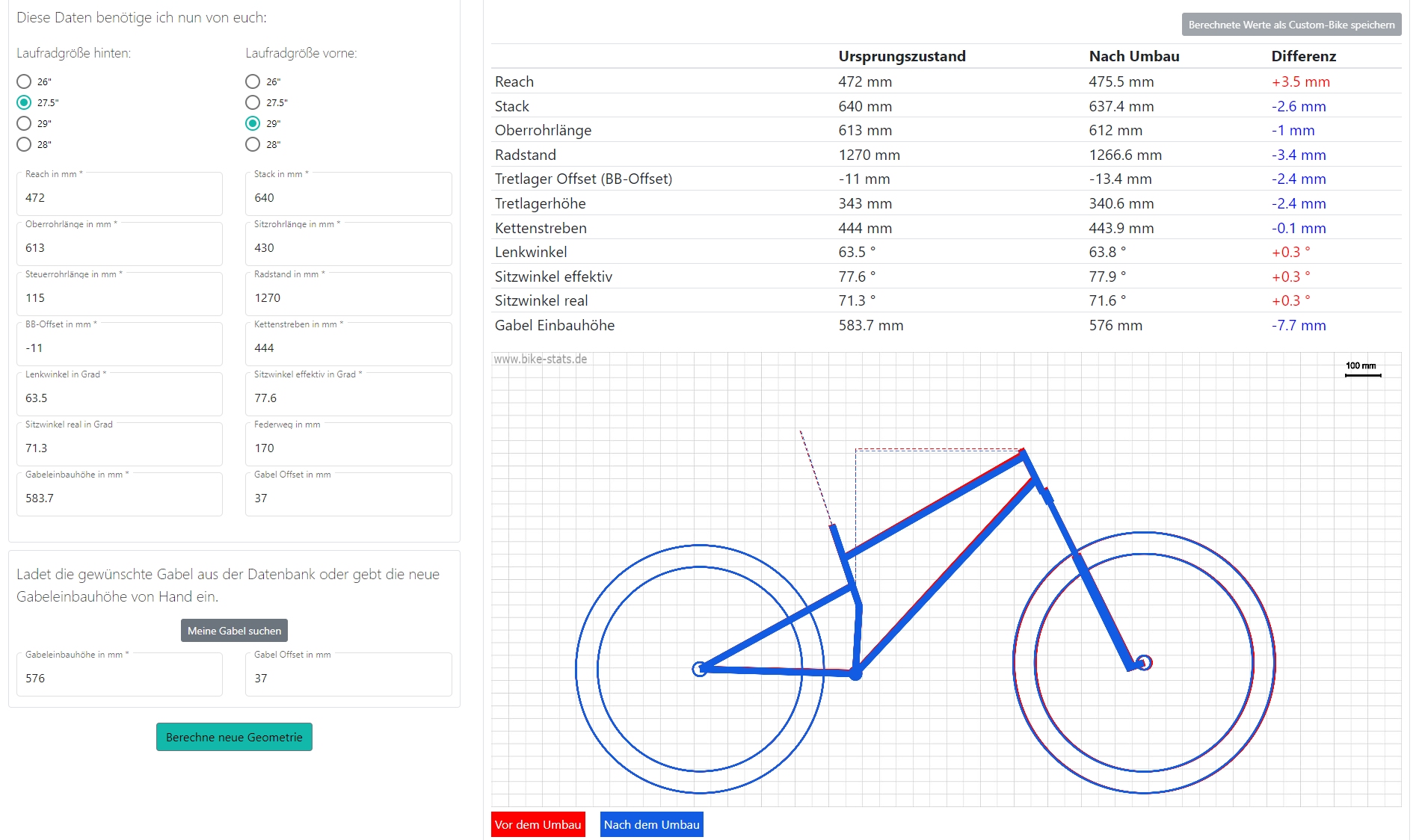The image size is (1425, 840).
Task: Select 26" rear wheel size
Action: [x=24, y=81]
